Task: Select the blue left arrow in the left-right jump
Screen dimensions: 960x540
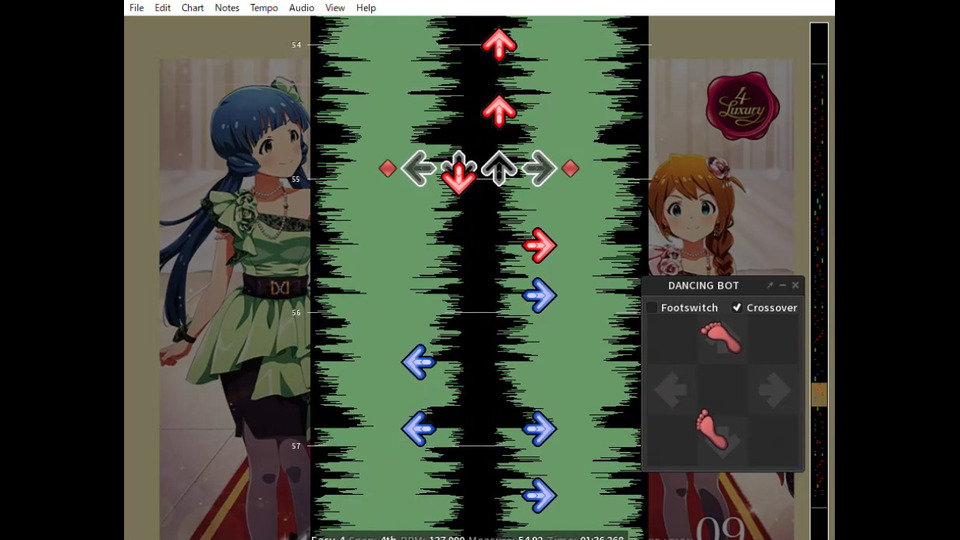Action: click(x=419, y=429)
